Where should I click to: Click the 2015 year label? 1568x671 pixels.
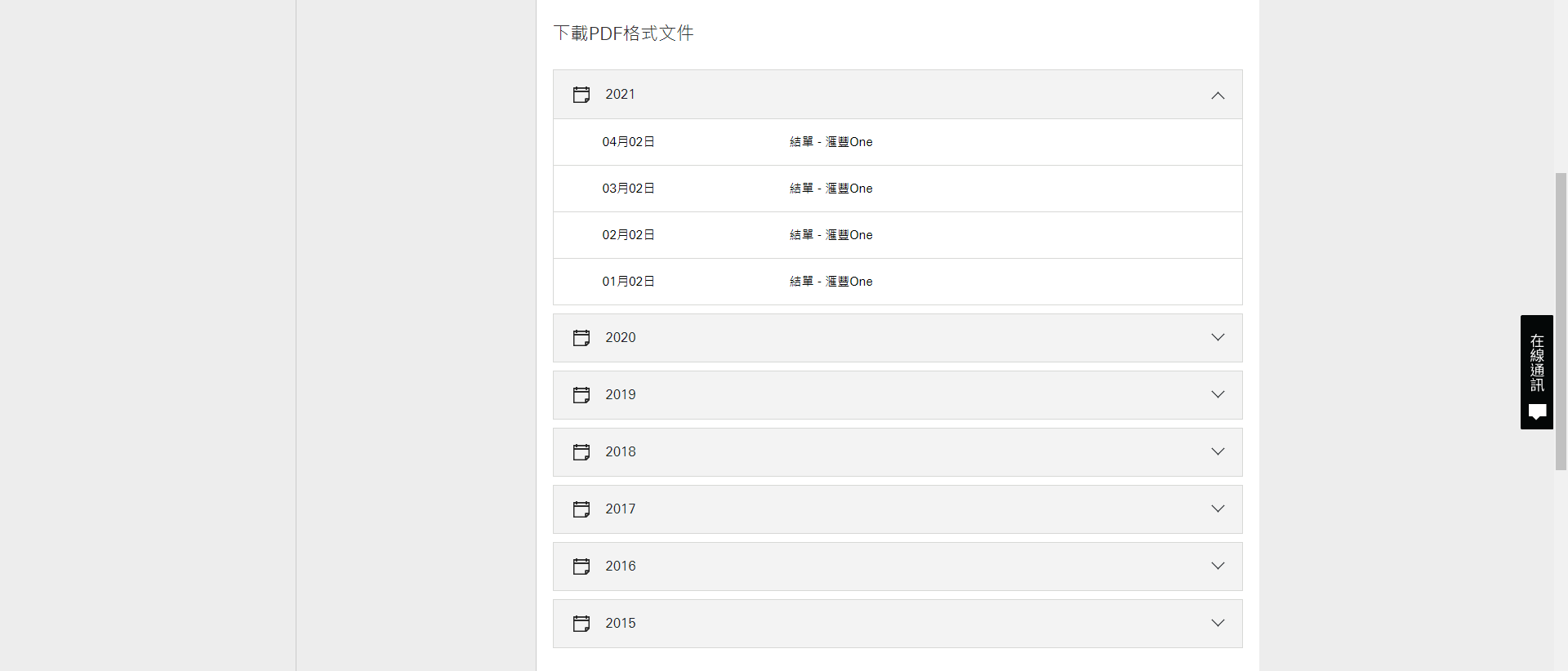[620, 624]
